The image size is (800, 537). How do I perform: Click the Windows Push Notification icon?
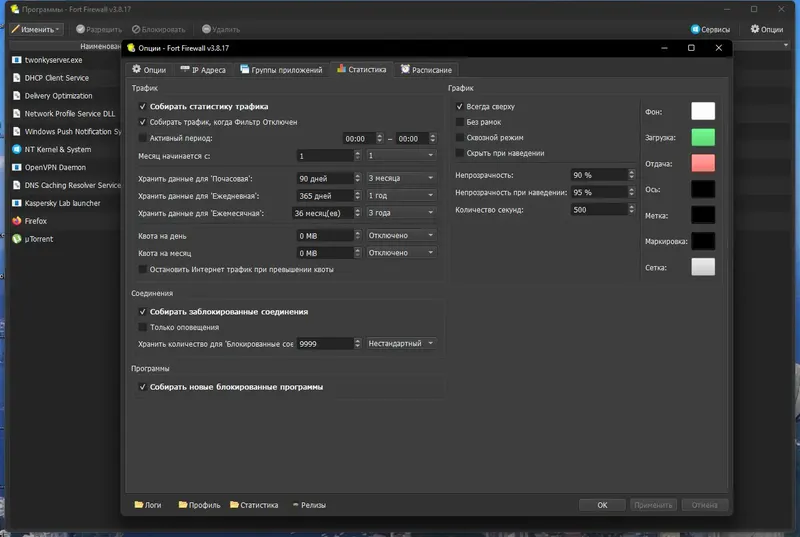point(16,132)
